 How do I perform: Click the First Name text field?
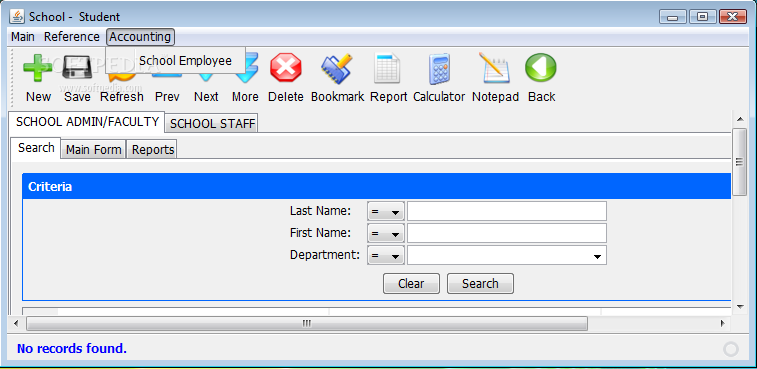507,233
